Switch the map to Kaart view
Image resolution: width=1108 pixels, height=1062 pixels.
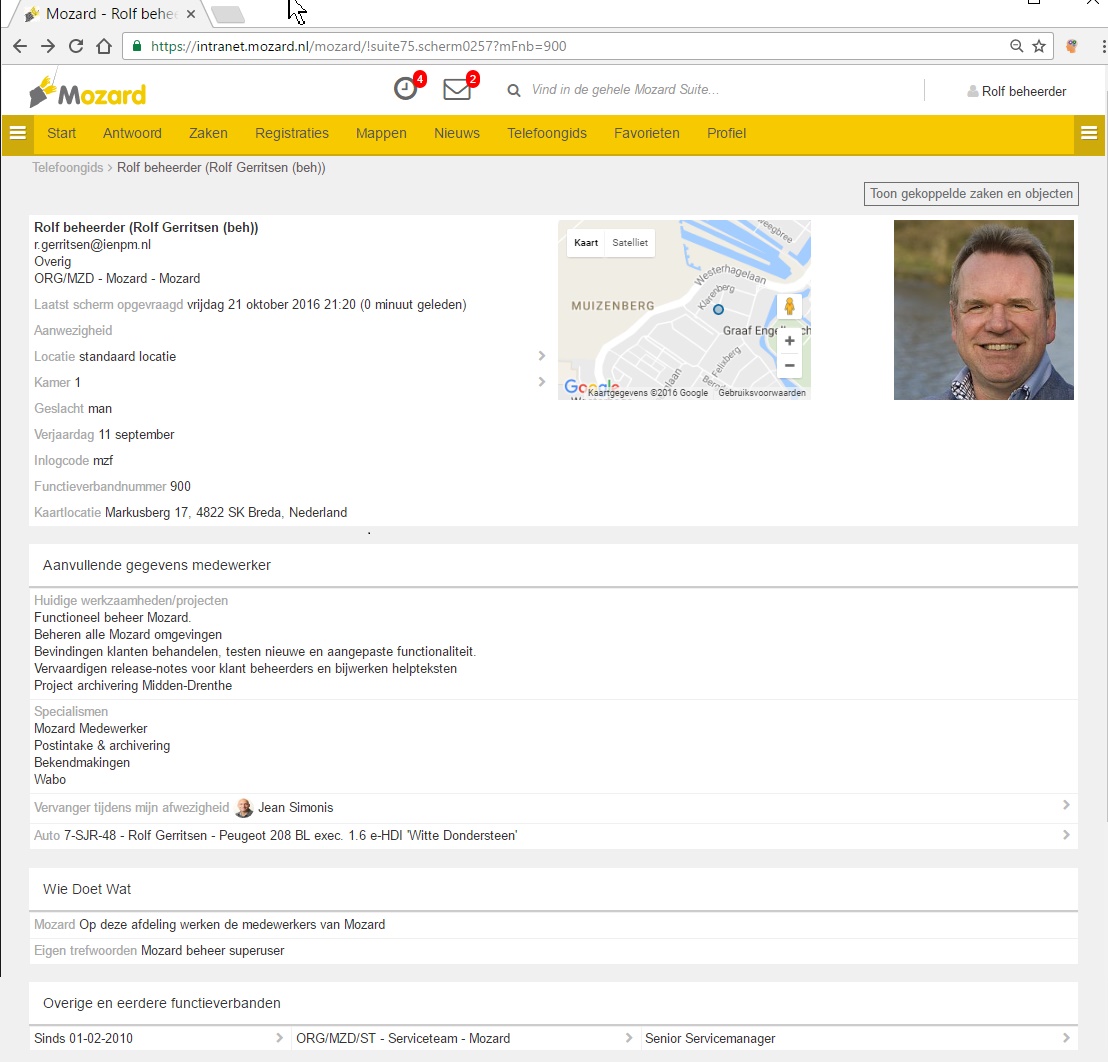coord(586,242)
